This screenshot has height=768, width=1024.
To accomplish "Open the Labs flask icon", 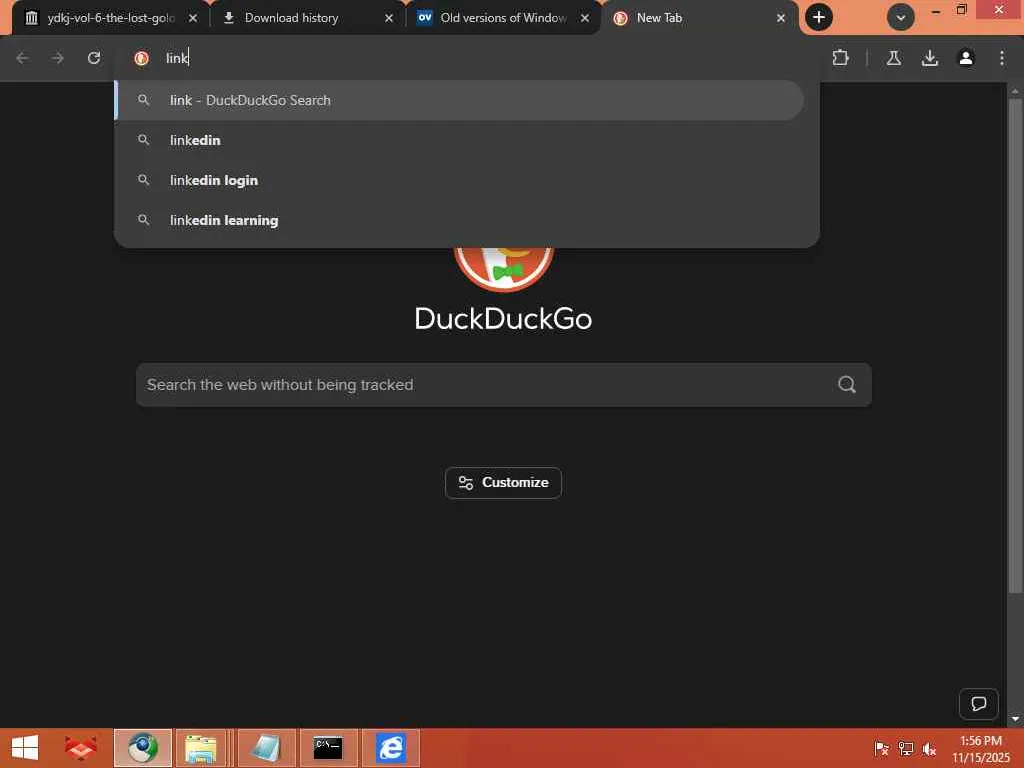I will (x=893, y=58).
